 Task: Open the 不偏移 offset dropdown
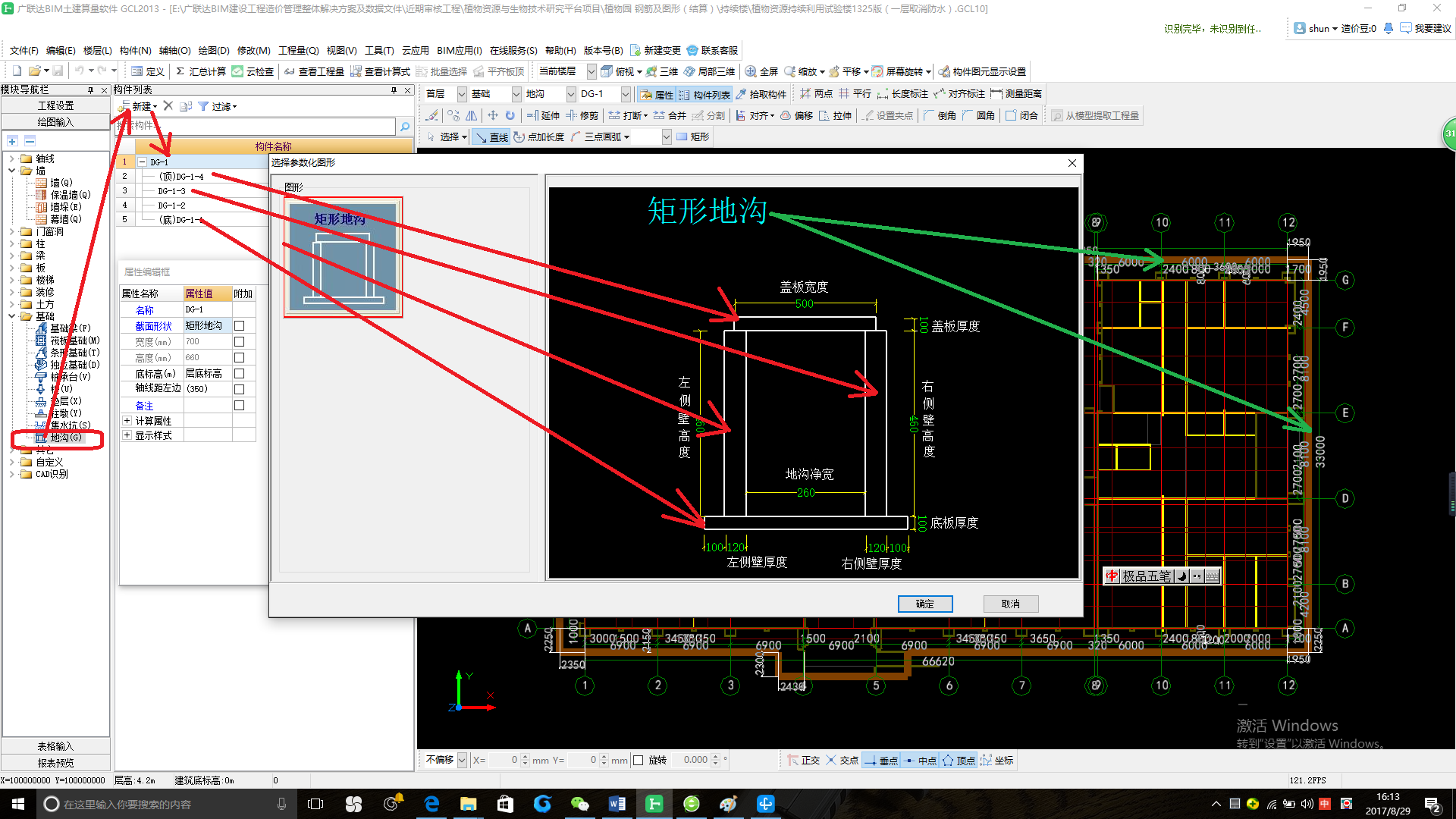pos(462,760)
